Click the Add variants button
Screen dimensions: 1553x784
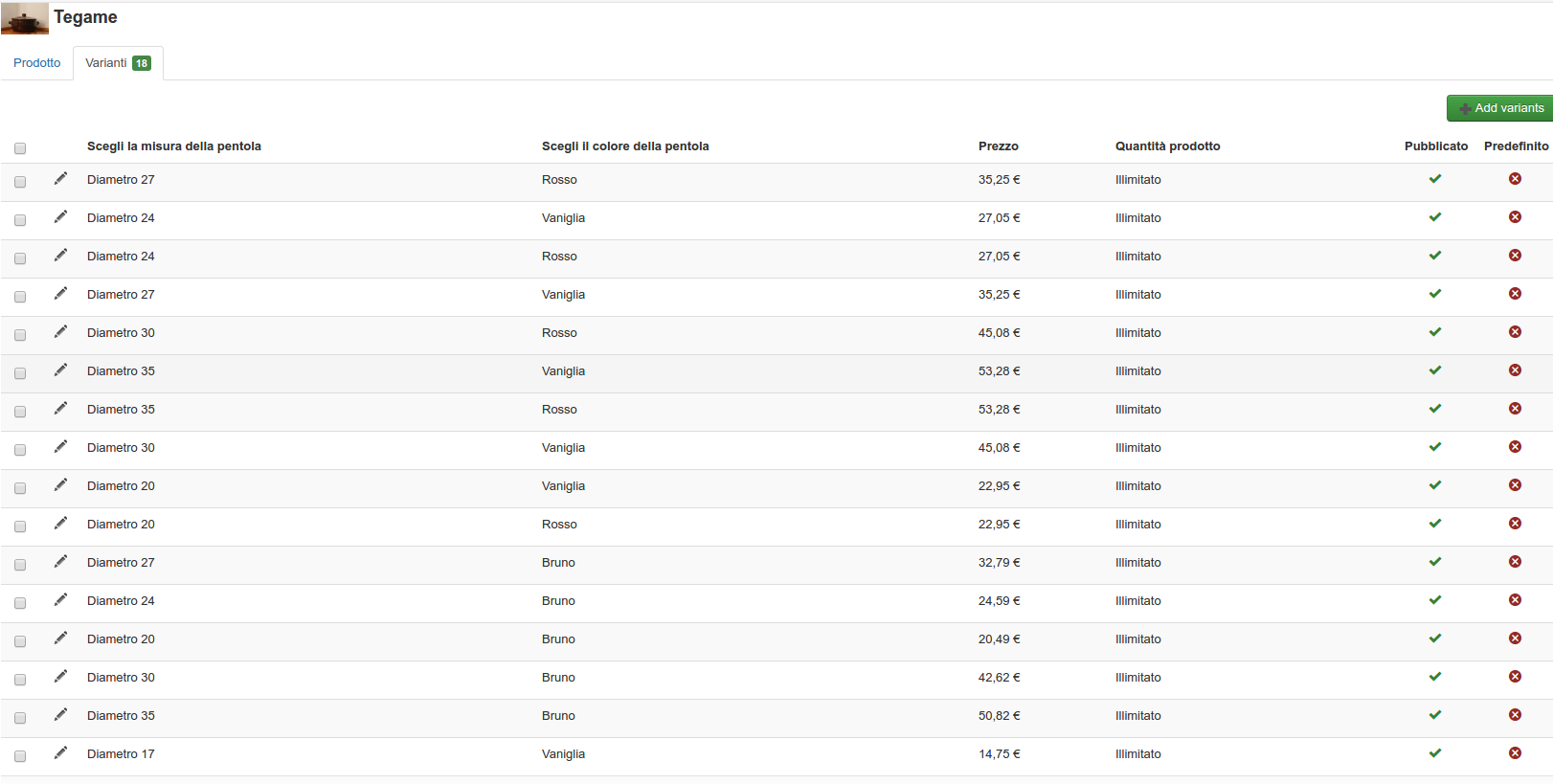(x=1499, y=108)
